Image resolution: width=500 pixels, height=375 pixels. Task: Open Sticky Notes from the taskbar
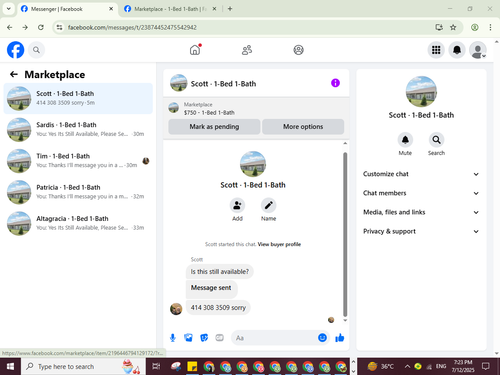coord(192,367)
